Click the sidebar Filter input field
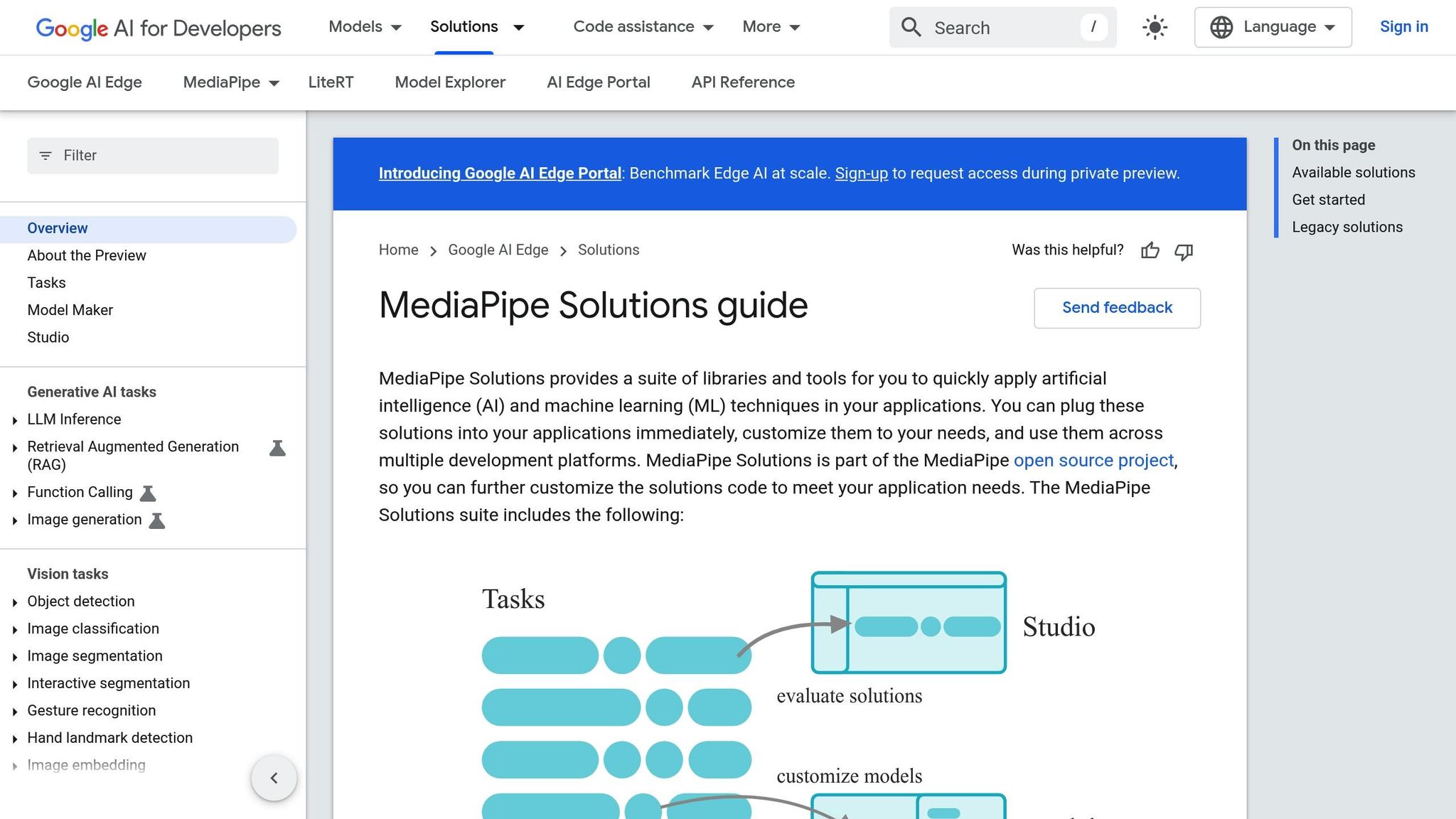 (x=153, y=156)
